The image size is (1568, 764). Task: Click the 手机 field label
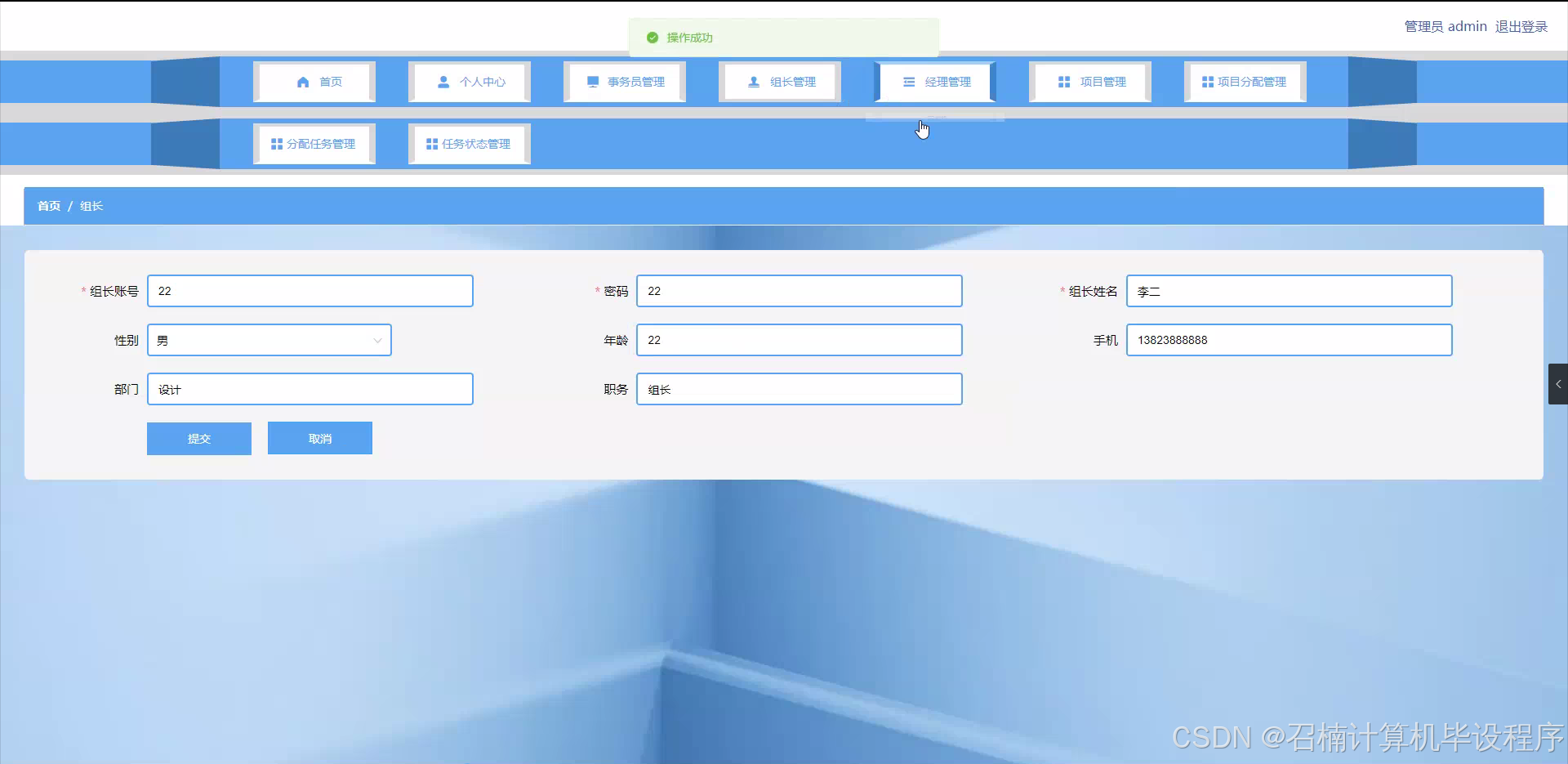(x=1106, y=340)
